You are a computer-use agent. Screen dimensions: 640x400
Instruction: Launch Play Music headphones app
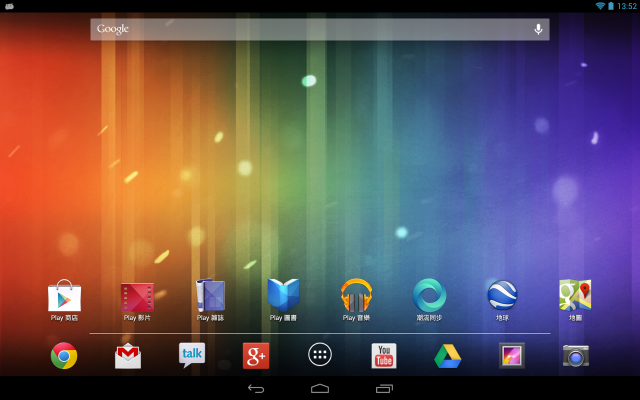356,300
